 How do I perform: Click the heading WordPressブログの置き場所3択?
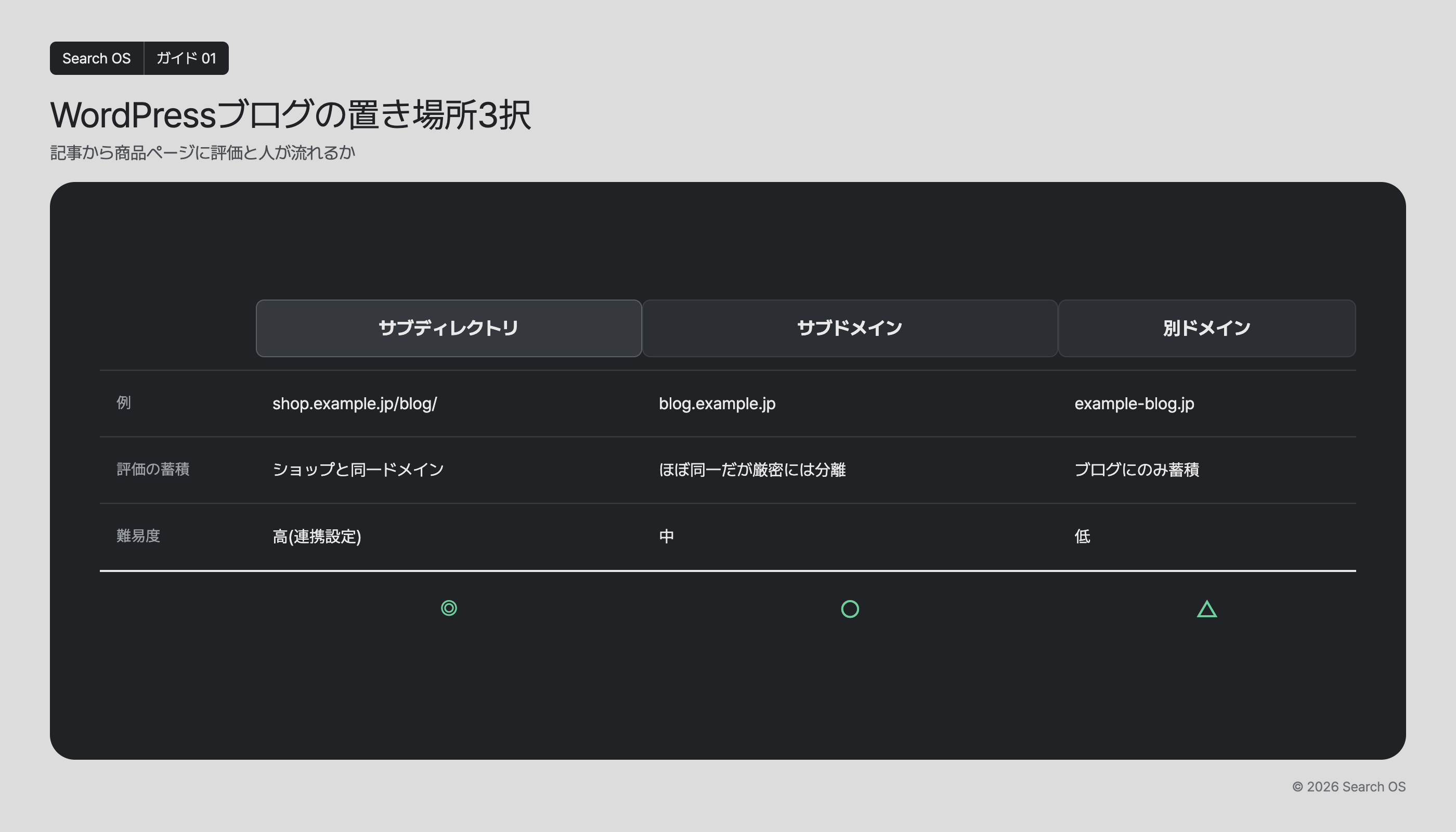290,115
